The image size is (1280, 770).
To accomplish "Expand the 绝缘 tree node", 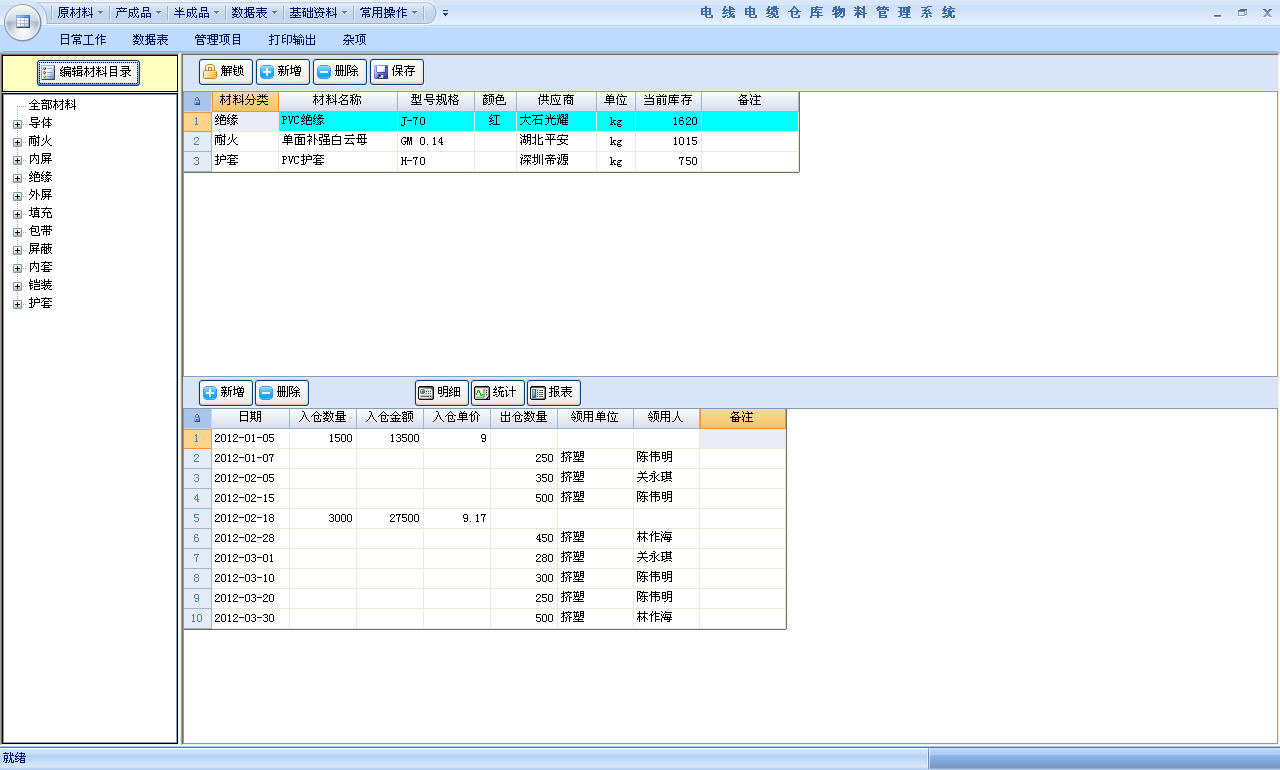I will (x=17, y=178).
